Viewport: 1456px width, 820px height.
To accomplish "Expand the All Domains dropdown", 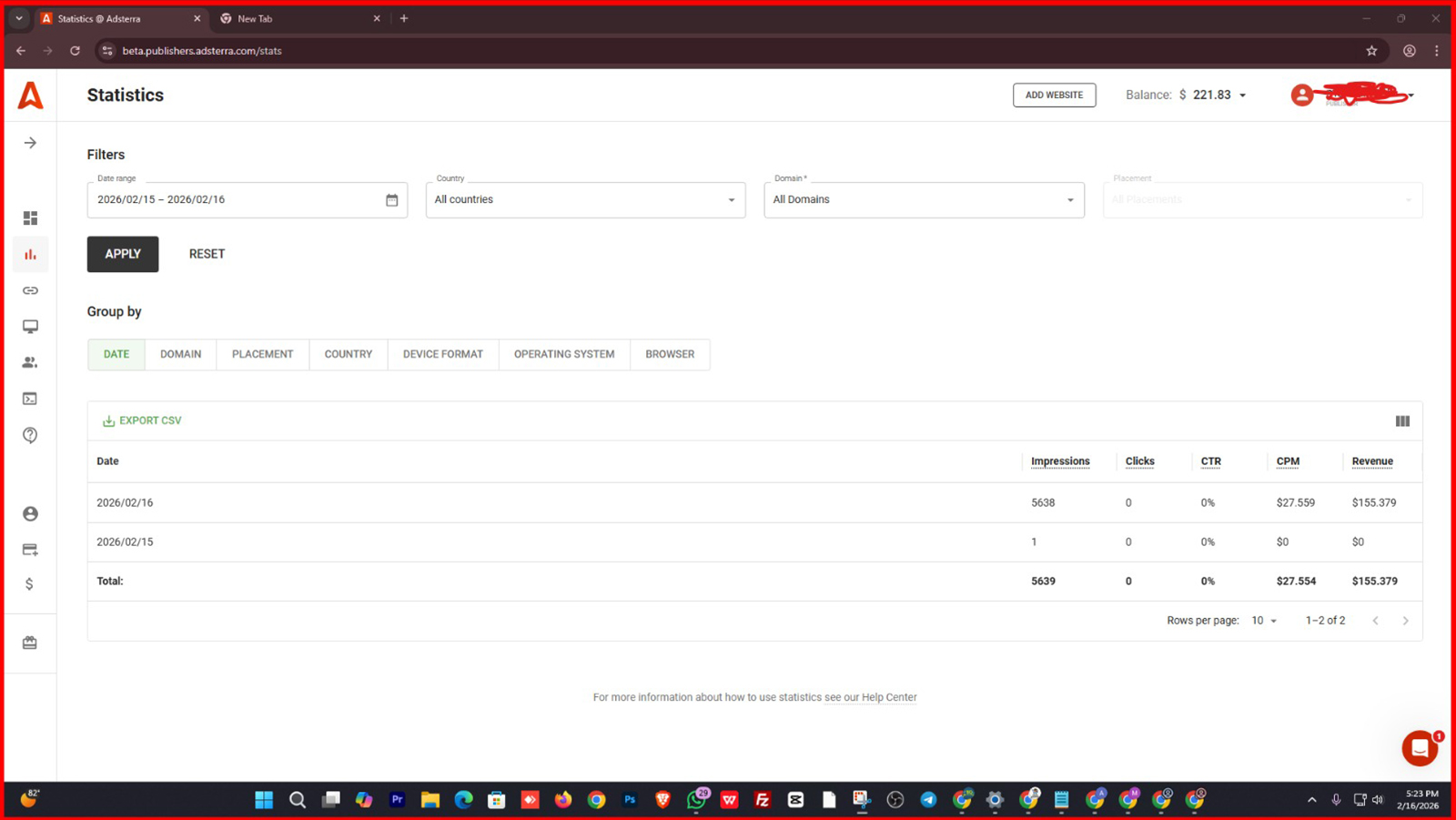I will click(924, 200).
